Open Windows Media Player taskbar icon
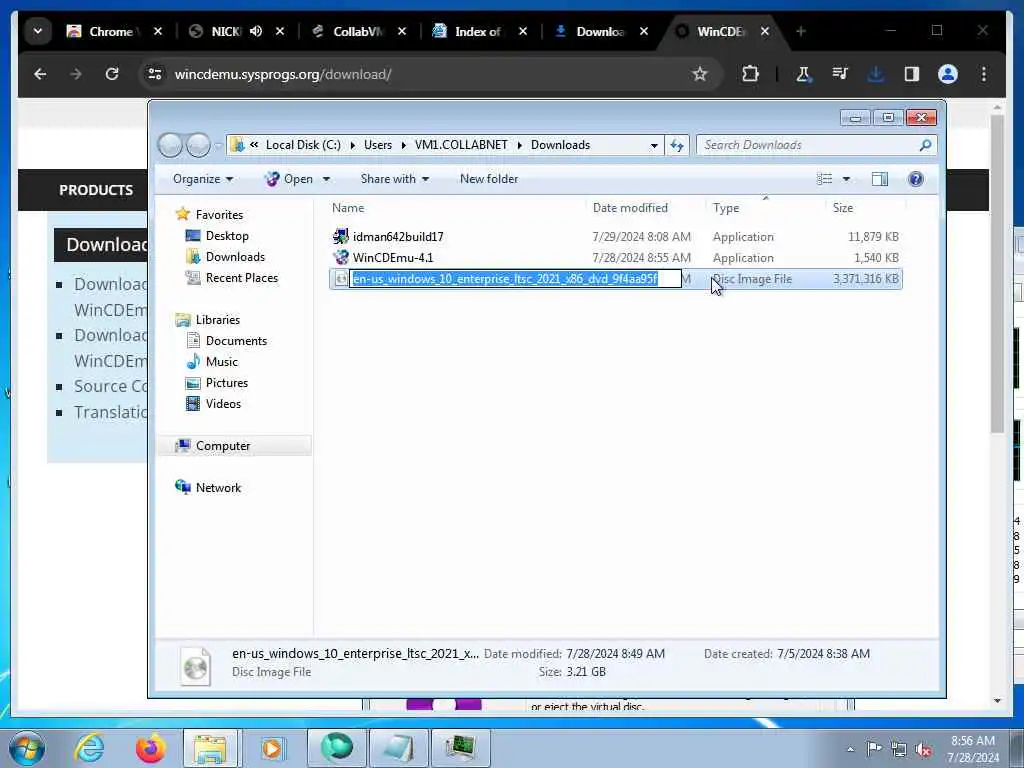Viewport: 1024px width, 768px height. 272,748
